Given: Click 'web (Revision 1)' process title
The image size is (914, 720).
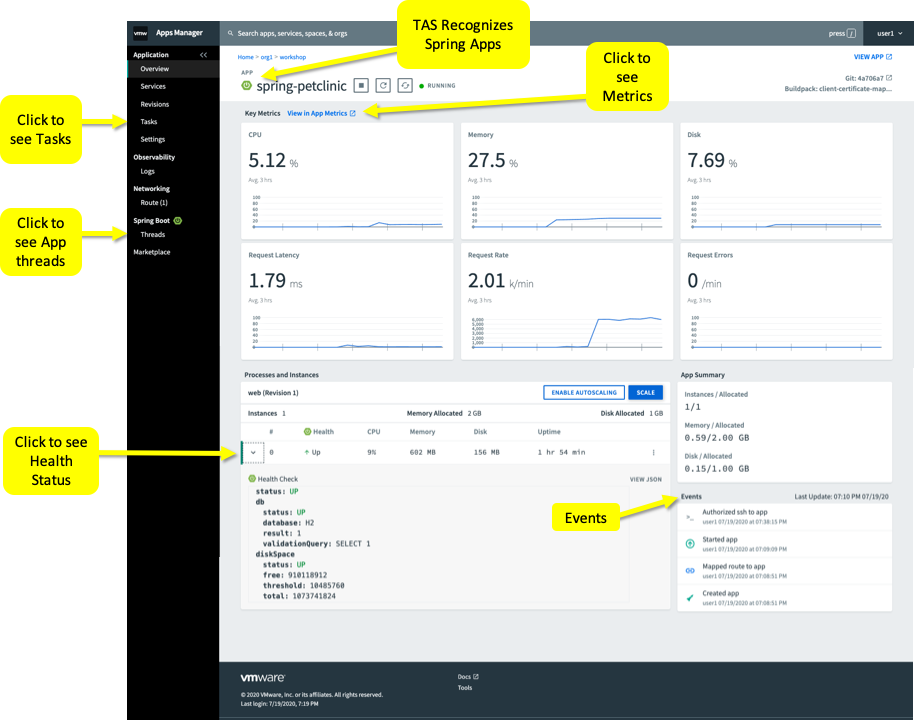Looking at the screenshot, I should tap(273, 393).
